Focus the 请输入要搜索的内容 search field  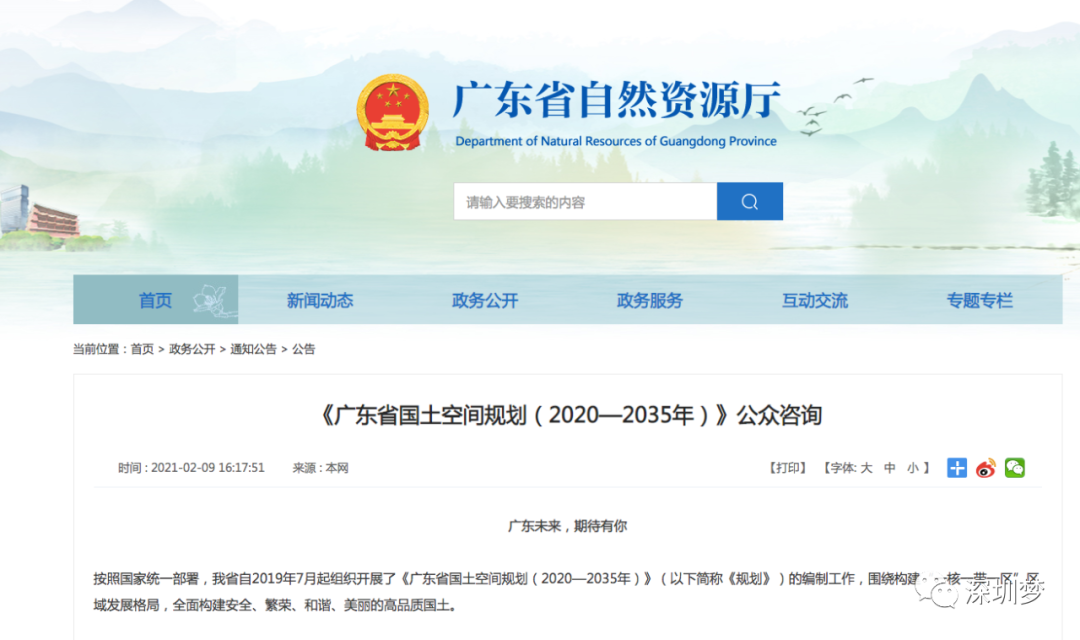585,202
